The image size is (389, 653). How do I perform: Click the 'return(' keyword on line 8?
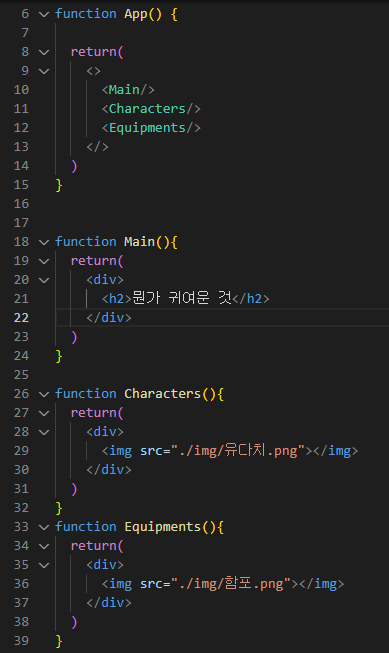click(97, 52)
